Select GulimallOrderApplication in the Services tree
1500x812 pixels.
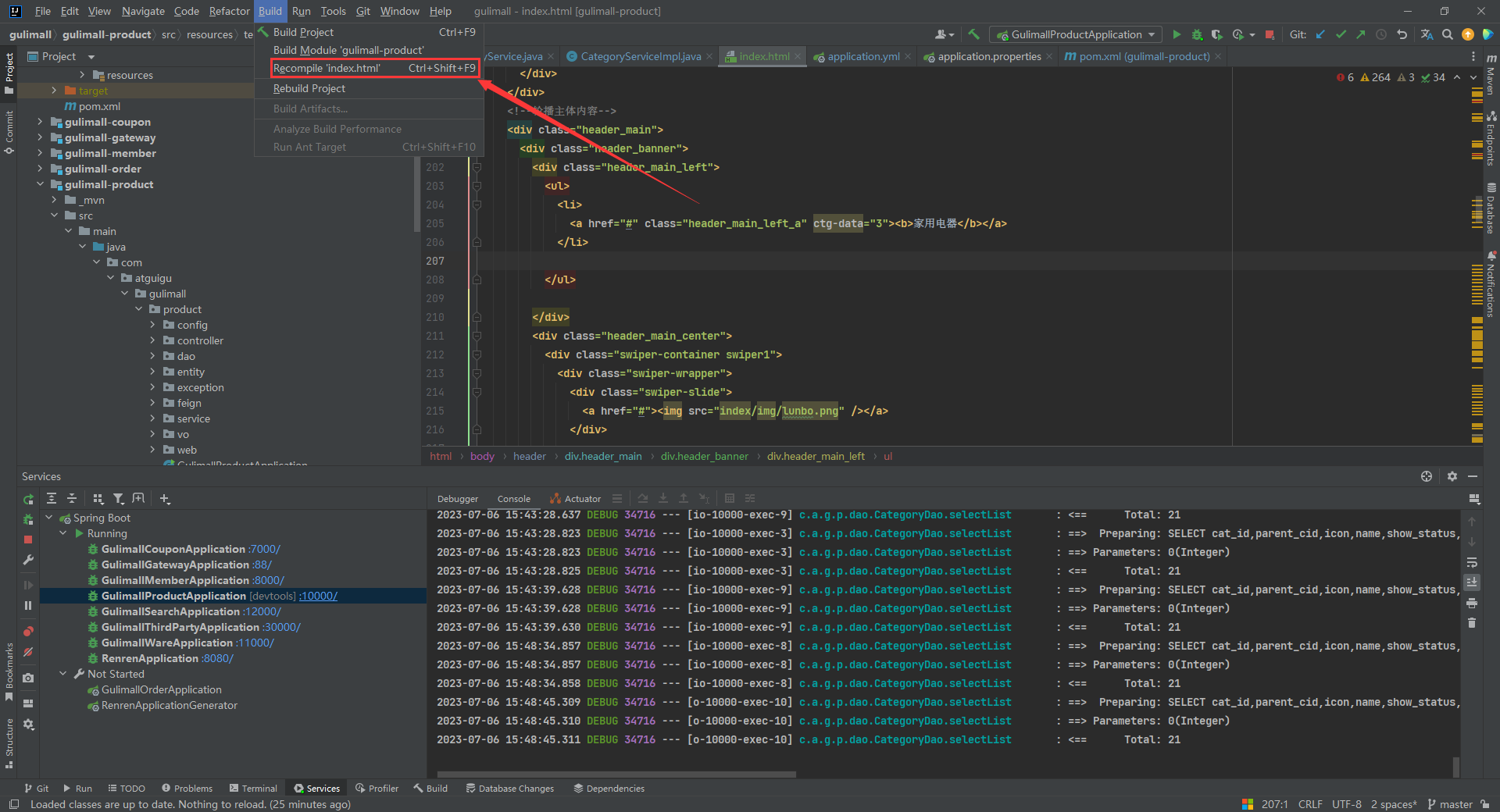point(161,689)
